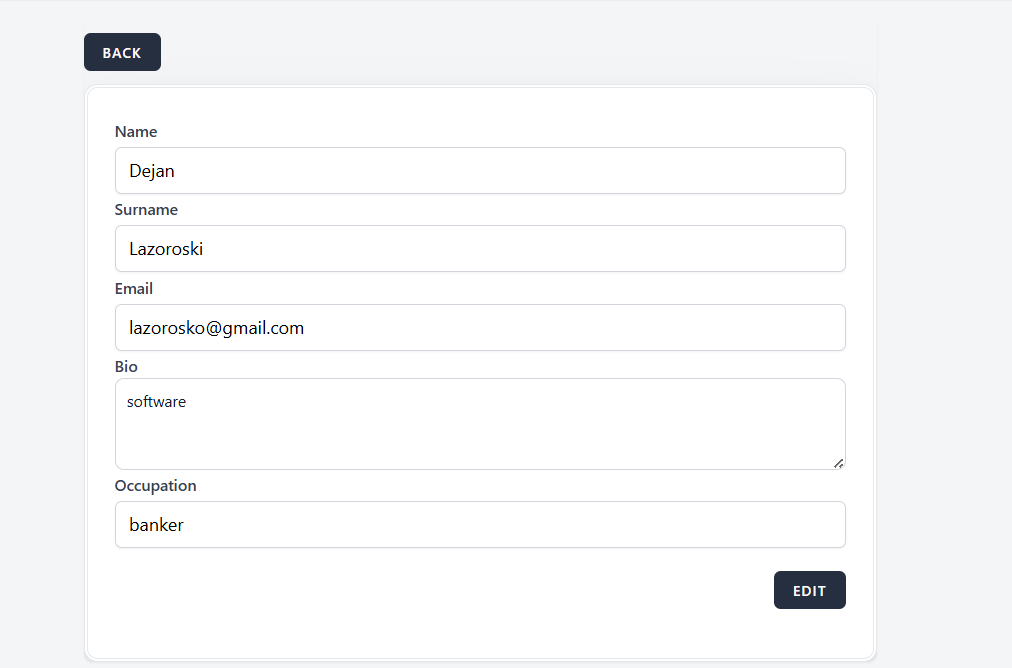The width and height of the screenshot is (1012, 668).
Task: Click the word software in Bio
Action: click(x=156, y=402)
